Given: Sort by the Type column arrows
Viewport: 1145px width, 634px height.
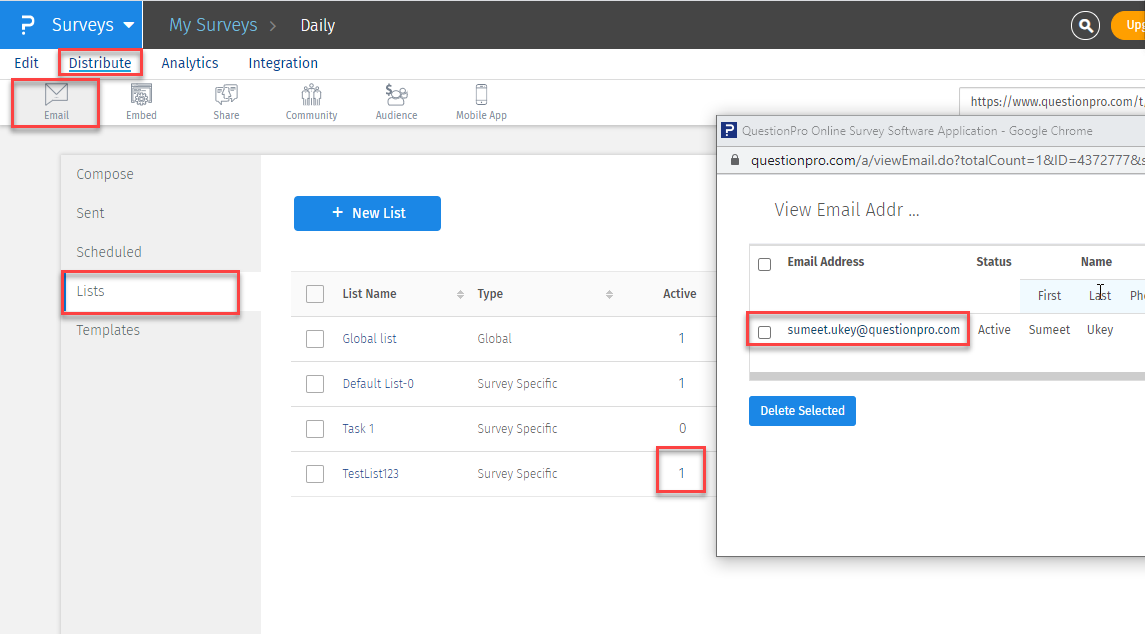Looking at the screenshot, I should [x=609, y=294].
